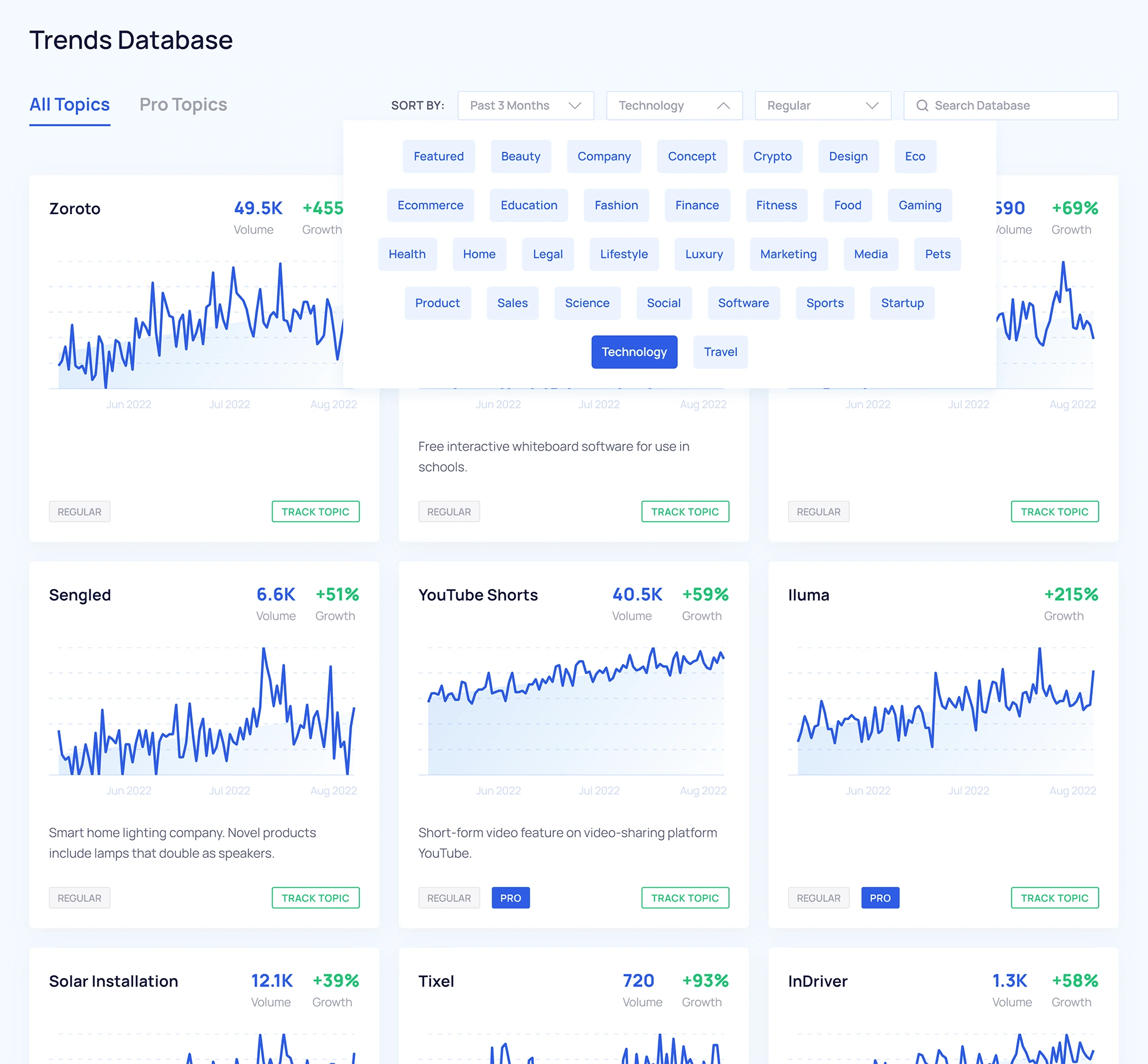Open the Solar Installation topic title
This screenshot has width=1148, height=1064.
pos(113,982)
